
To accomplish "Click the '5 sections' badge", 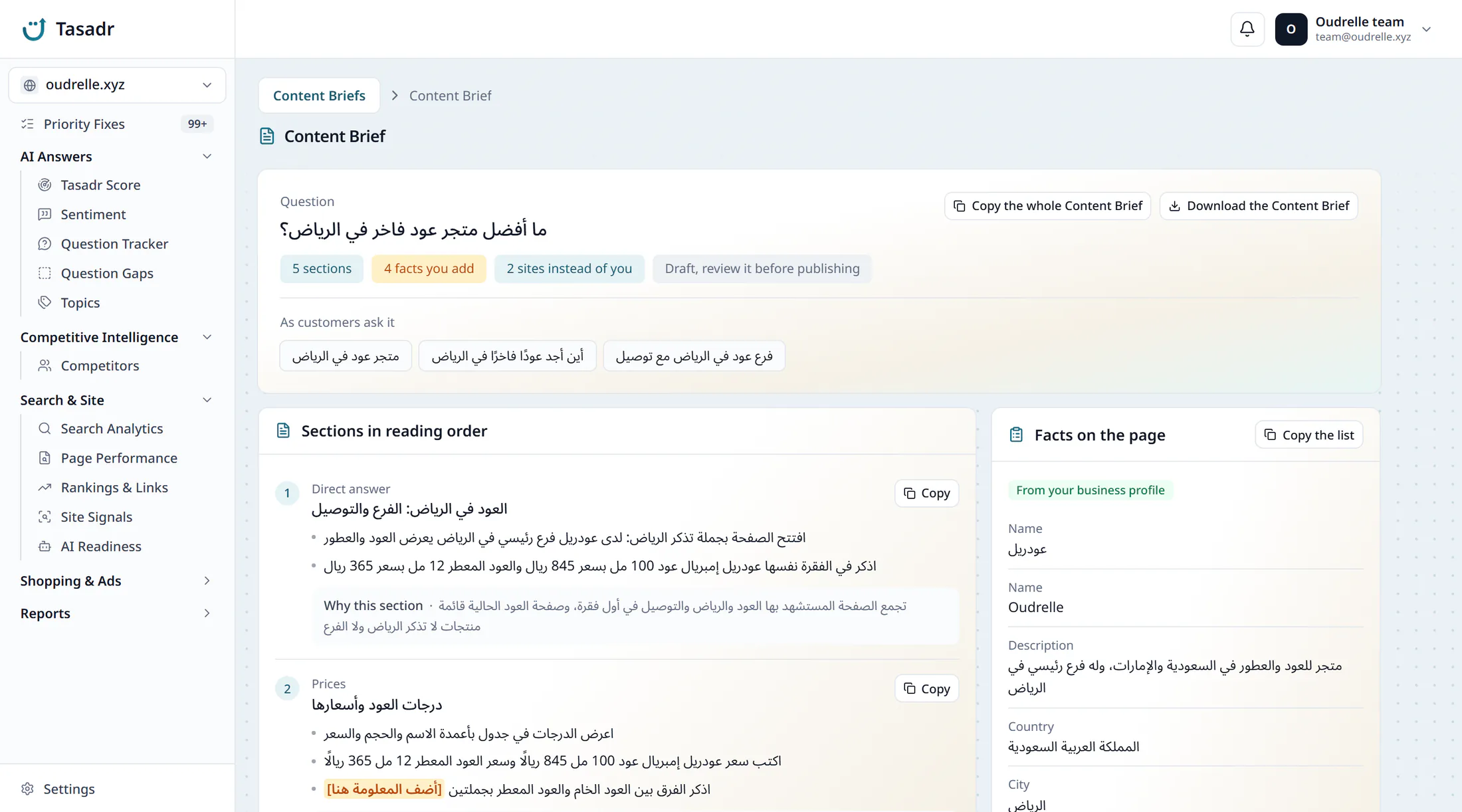I will click(x=322, y=268).
